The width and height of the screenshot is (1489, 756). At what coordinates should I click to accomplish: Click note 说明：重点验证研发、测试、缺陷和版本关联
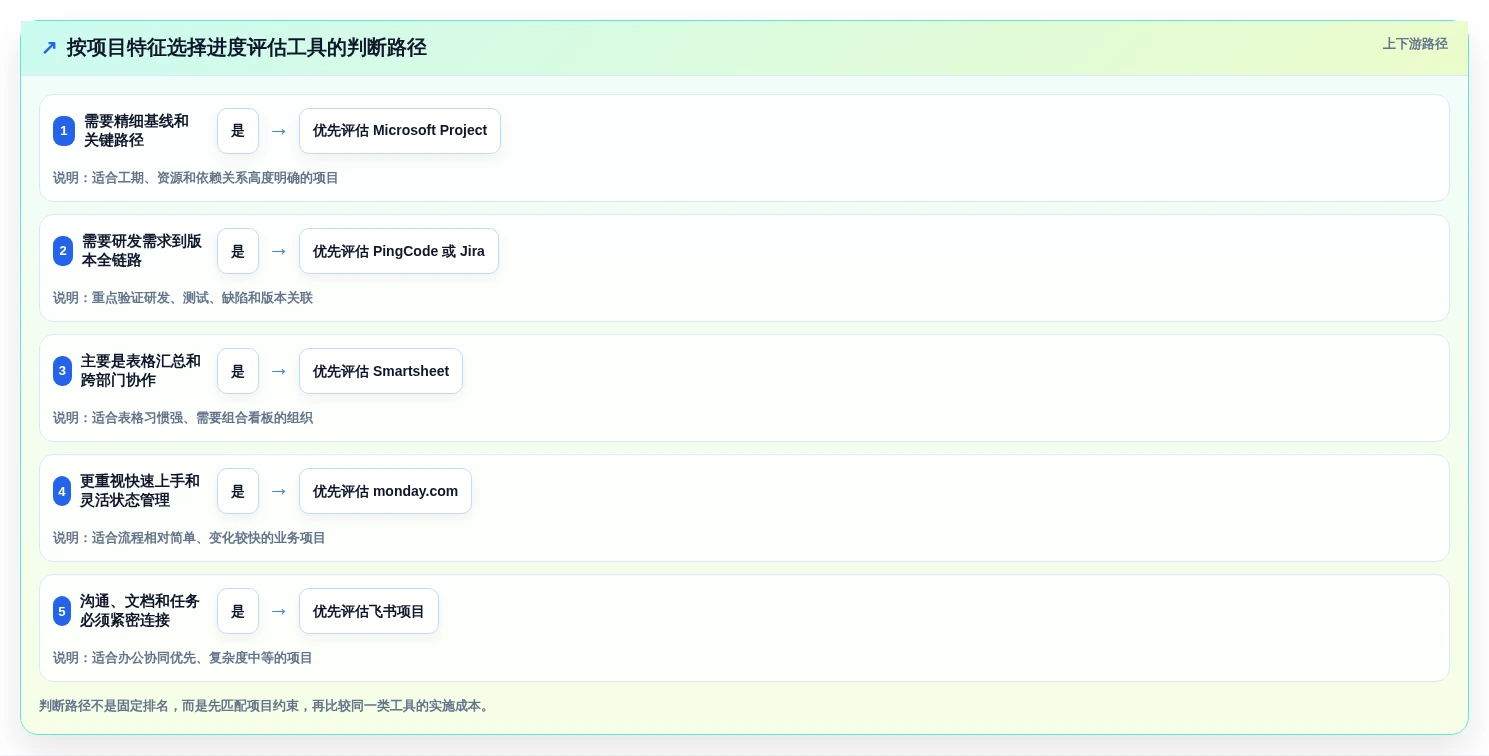pyautogui.click(x=183, y=298)
